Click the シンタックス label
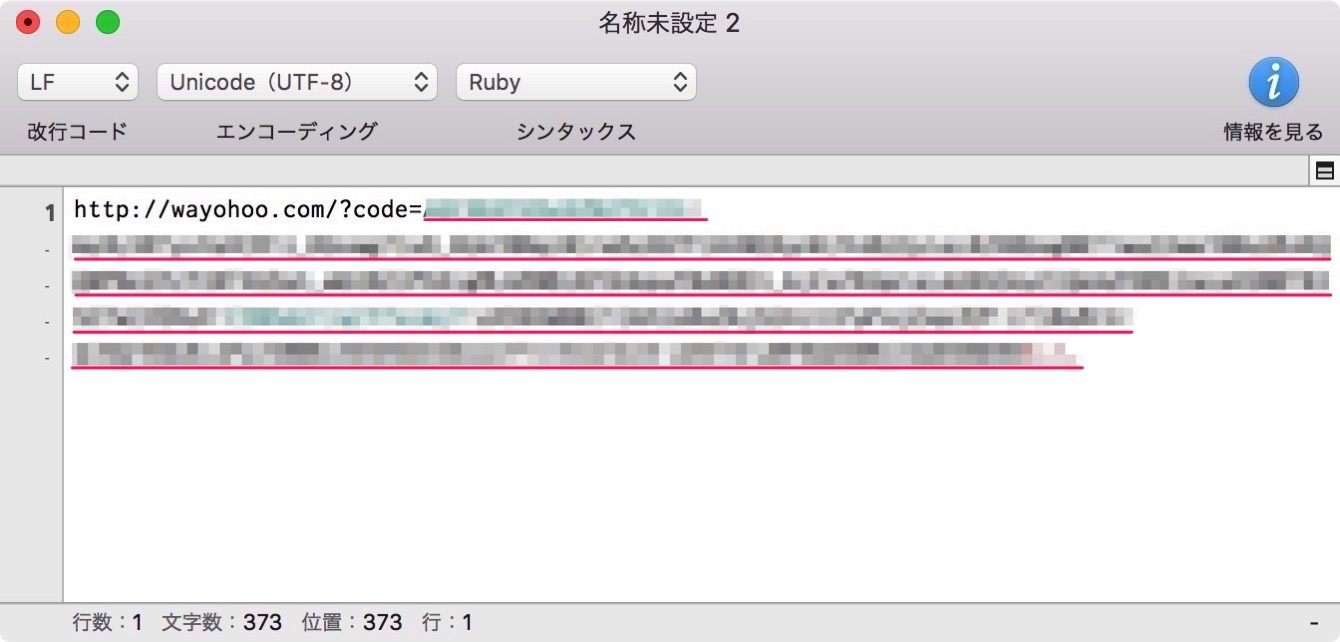Screen dimensions: 1340x642 point(576,132)
